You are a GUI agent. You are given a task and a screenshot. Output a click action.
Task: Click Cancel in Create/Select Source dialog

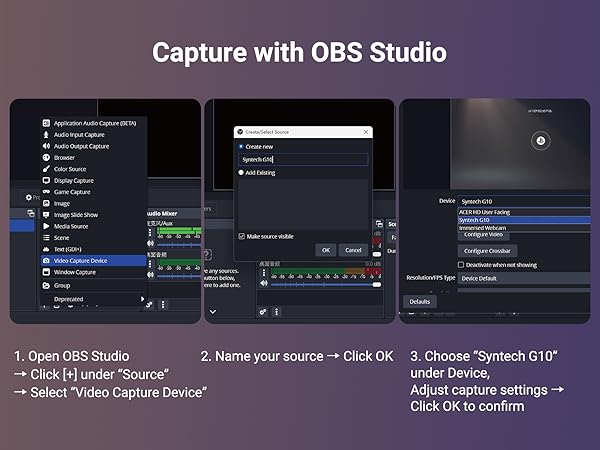click(x=353, y=250)
